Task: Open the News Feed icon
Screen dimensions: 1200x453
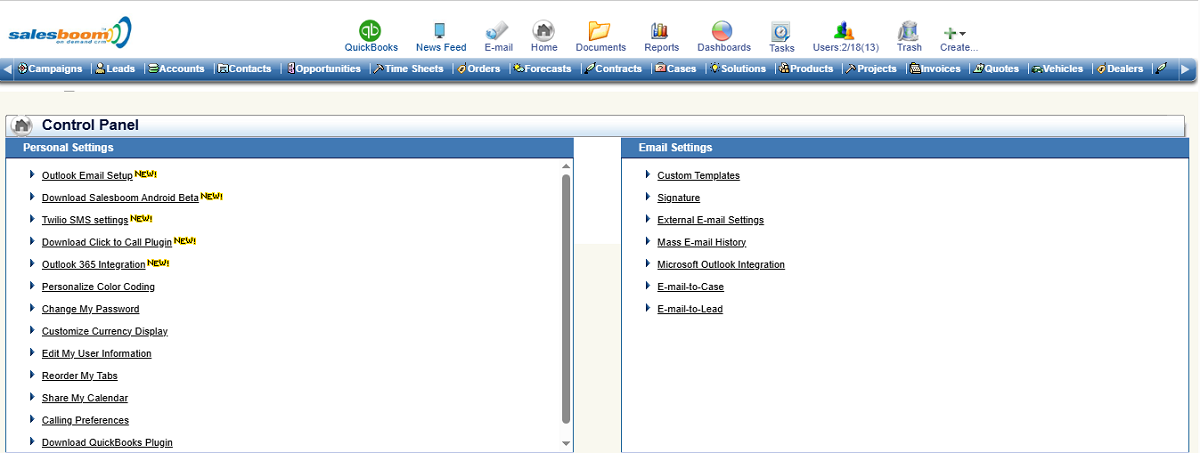Action: click(440, 30)
